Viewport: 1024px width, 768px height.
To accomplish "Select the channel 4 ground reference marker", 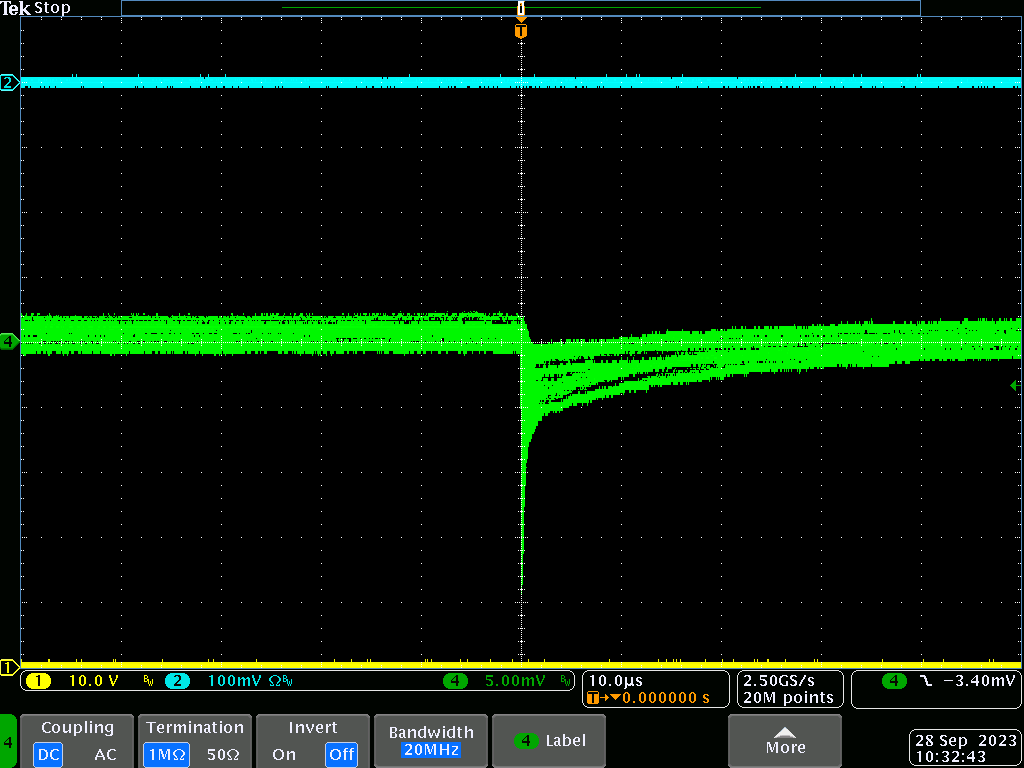I will [x=9, y=342].
